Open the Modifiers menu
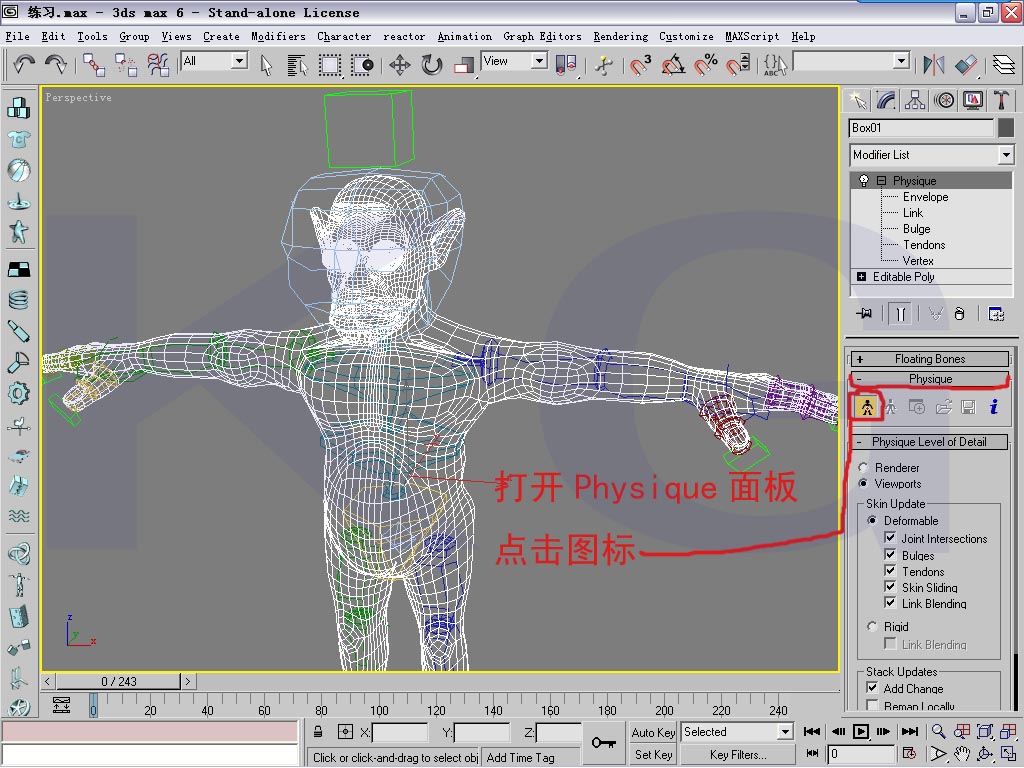The width and height of the screenshot is (1024, 768). click(278, 37)
